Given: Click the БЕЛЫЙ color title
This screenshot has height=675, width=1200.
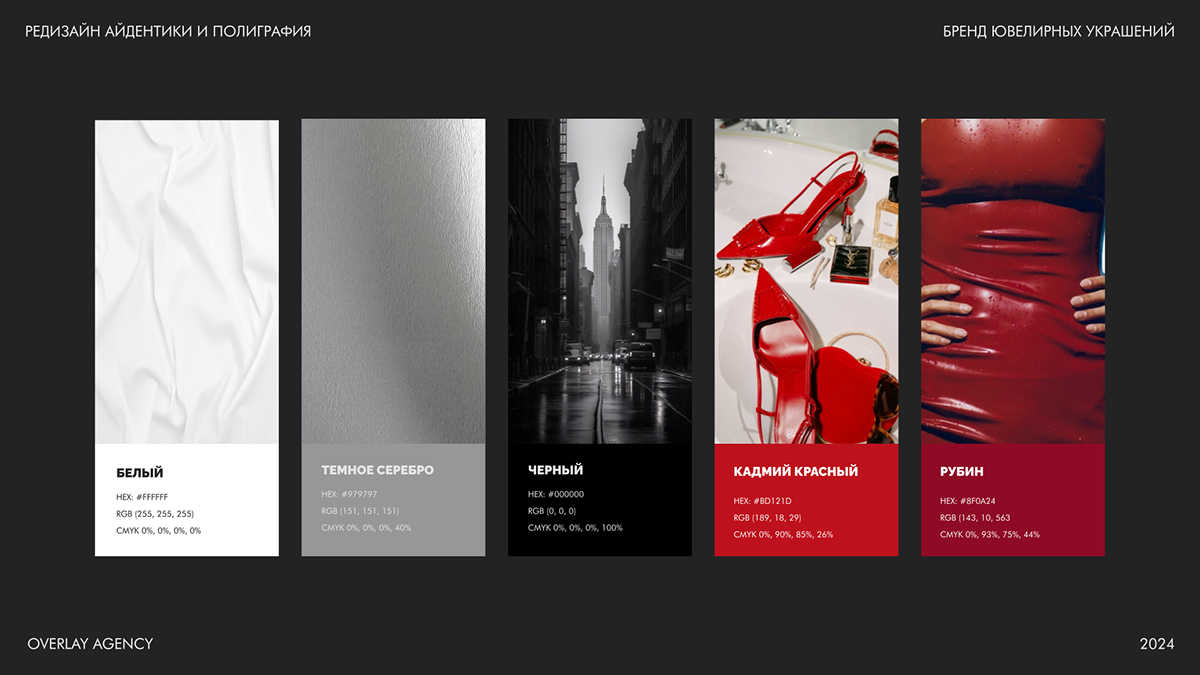Looking at the screenshot, I should 139,473.
